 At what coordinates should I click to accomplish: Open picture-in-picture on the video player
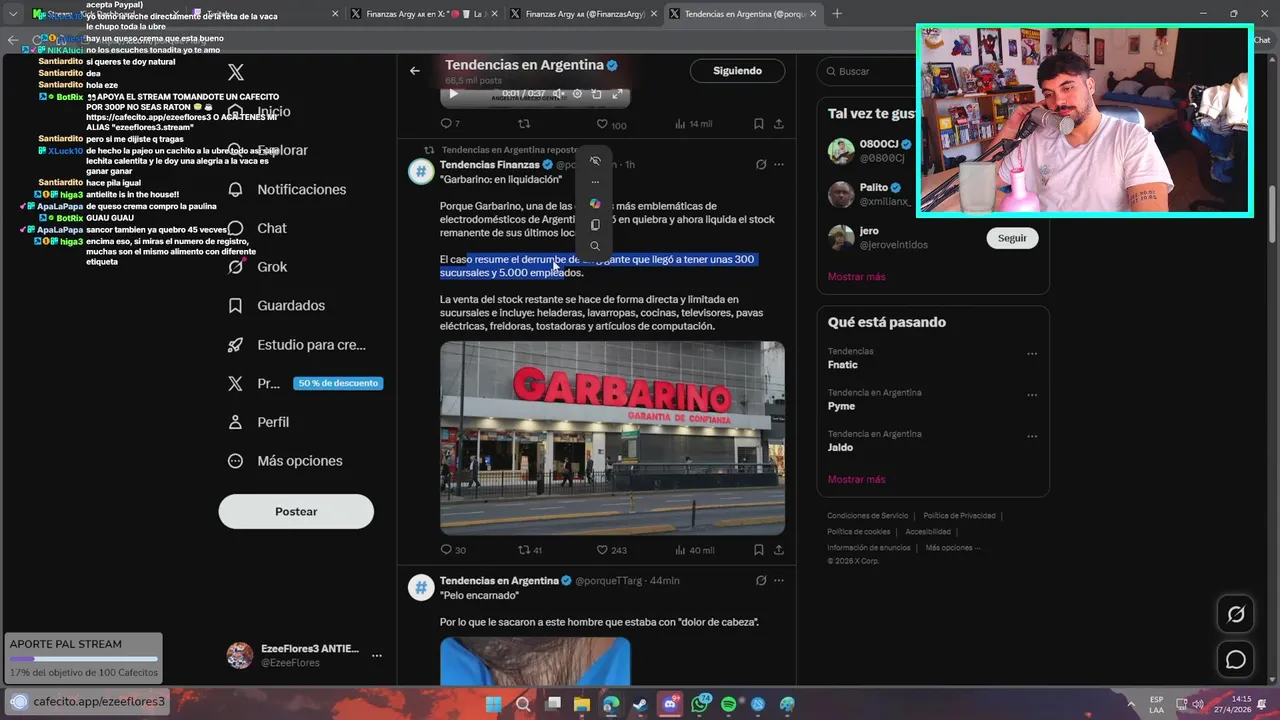(596, 94)
